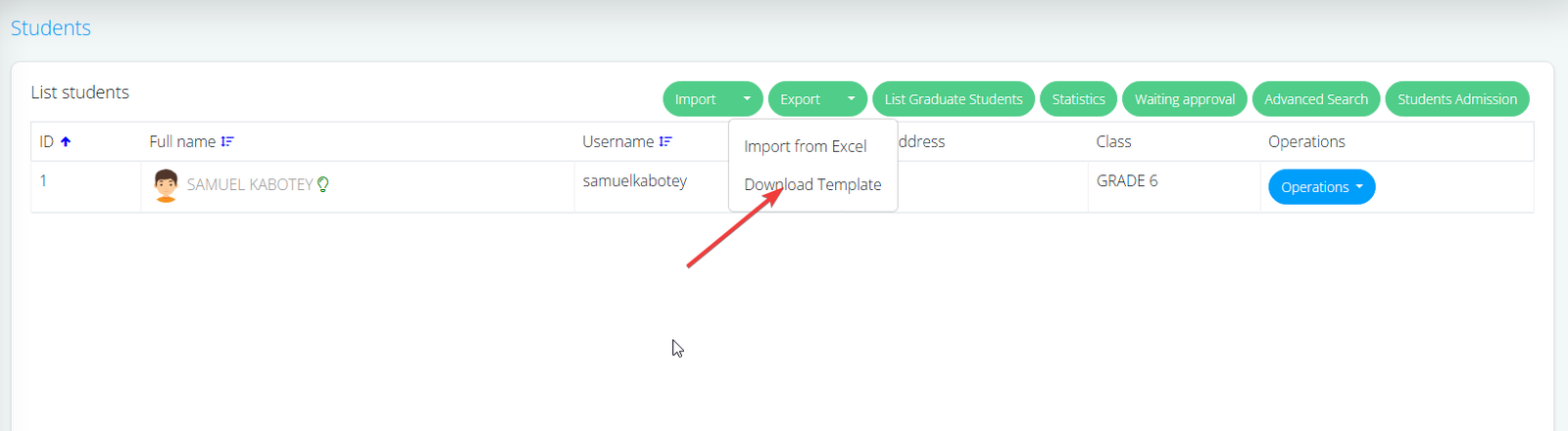Screen dimensions: 1568x431
Task: Click Samuel Kabotey's avatar picture
Action: (x=166, y=185)
